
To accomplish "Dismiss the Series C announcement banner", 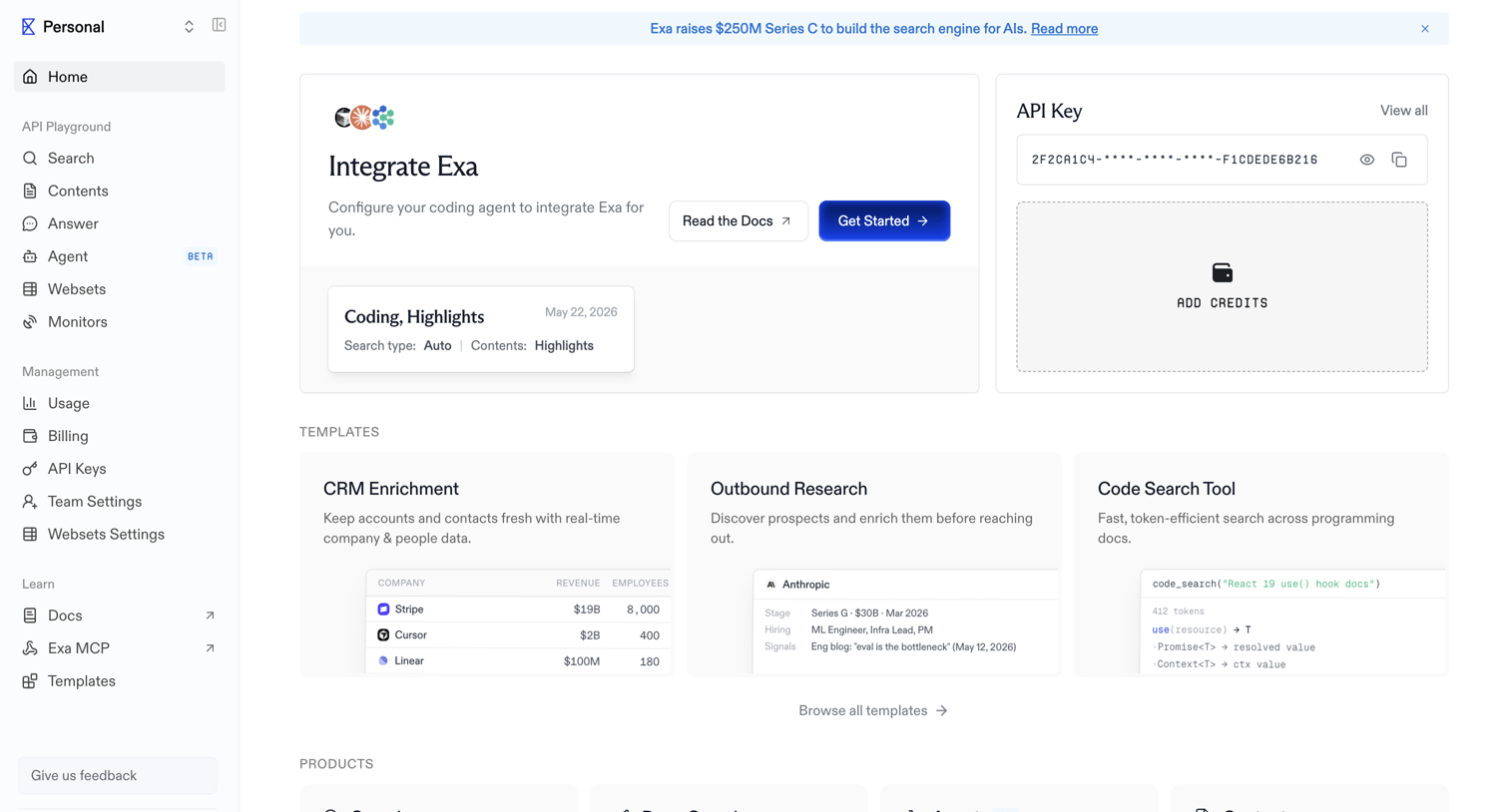I will (x=1425, y=29).
